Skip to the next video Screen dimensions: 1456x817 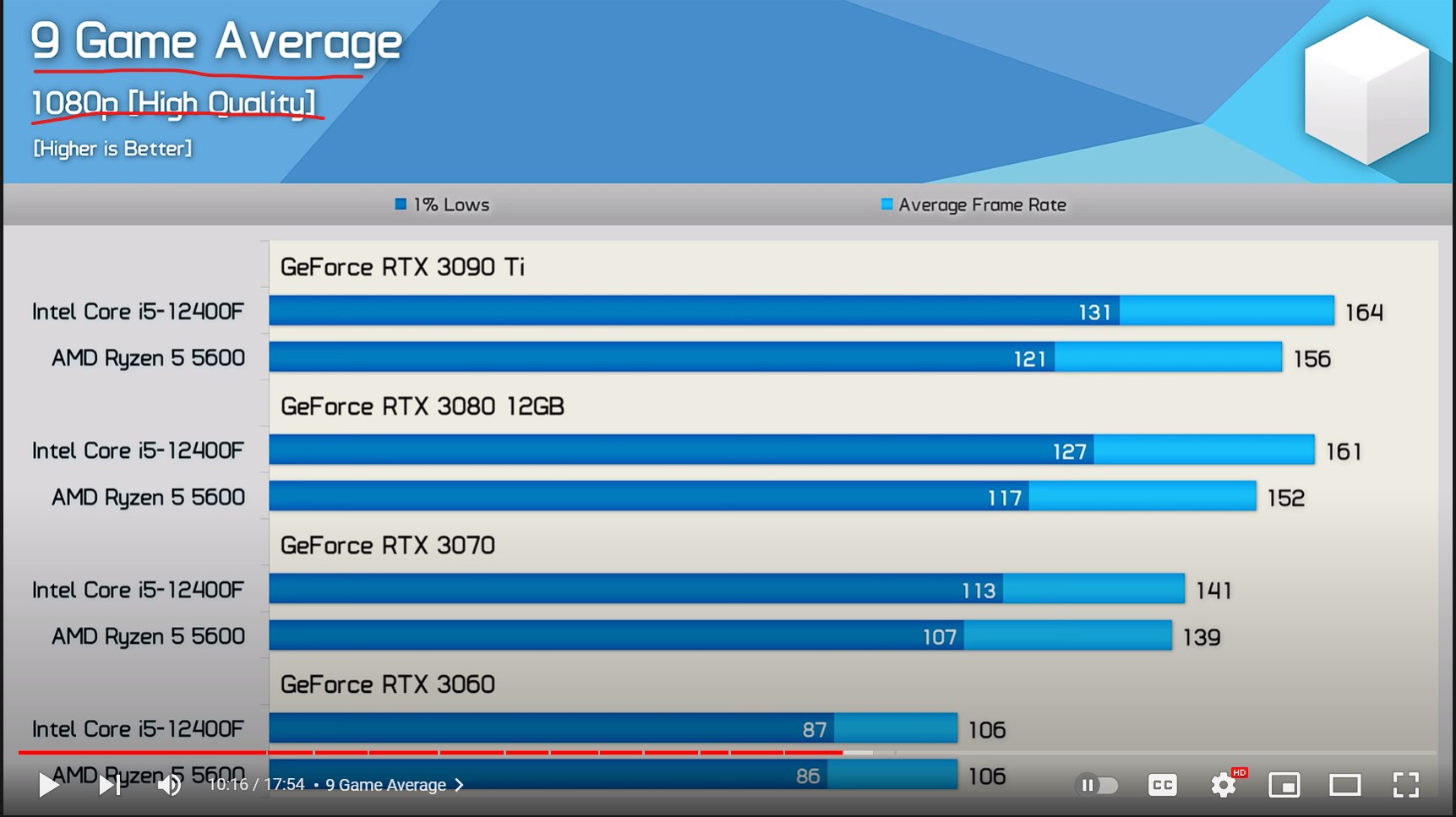pos(109,785)
